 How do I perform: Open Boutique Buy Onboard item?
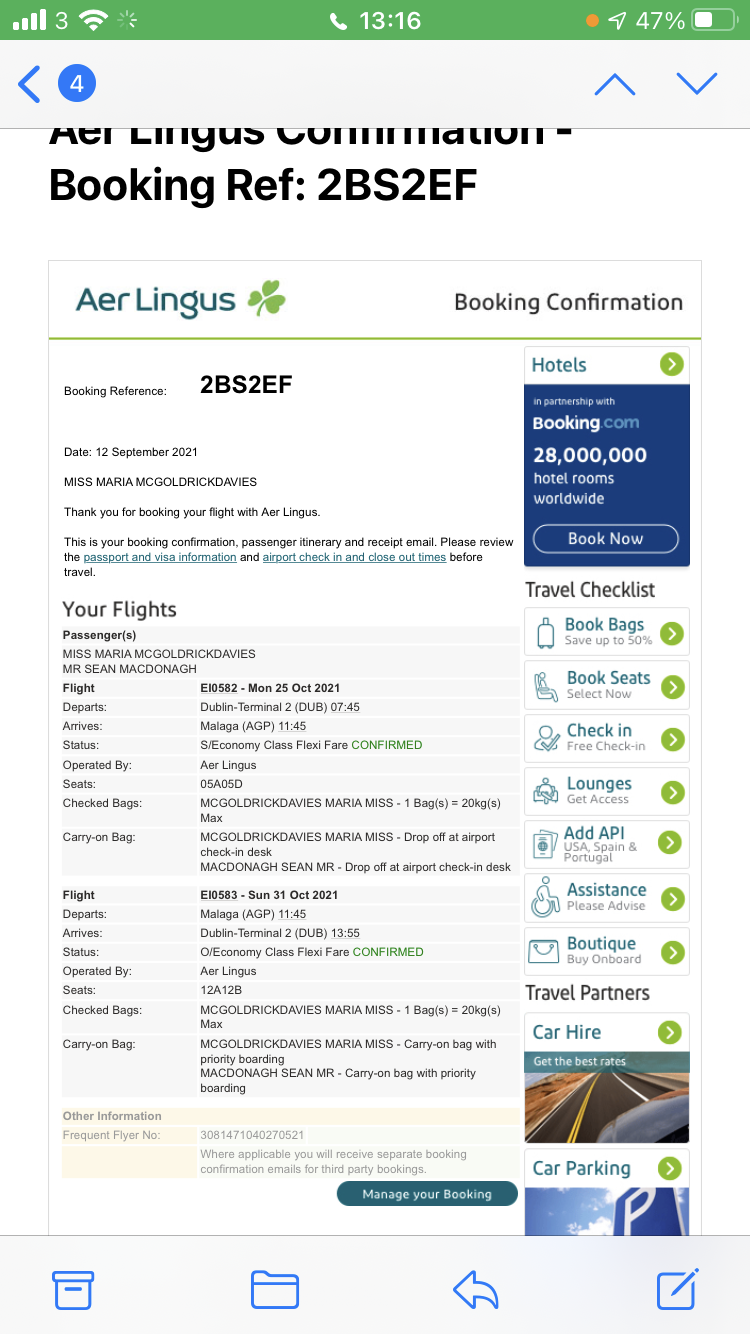point(606,950)
